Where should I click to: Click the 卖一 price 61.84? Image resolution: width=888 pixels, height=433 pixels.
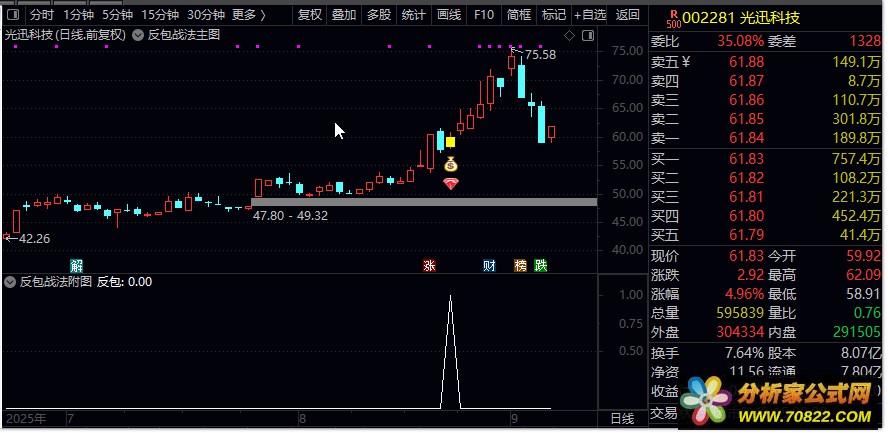click(746, 138)
